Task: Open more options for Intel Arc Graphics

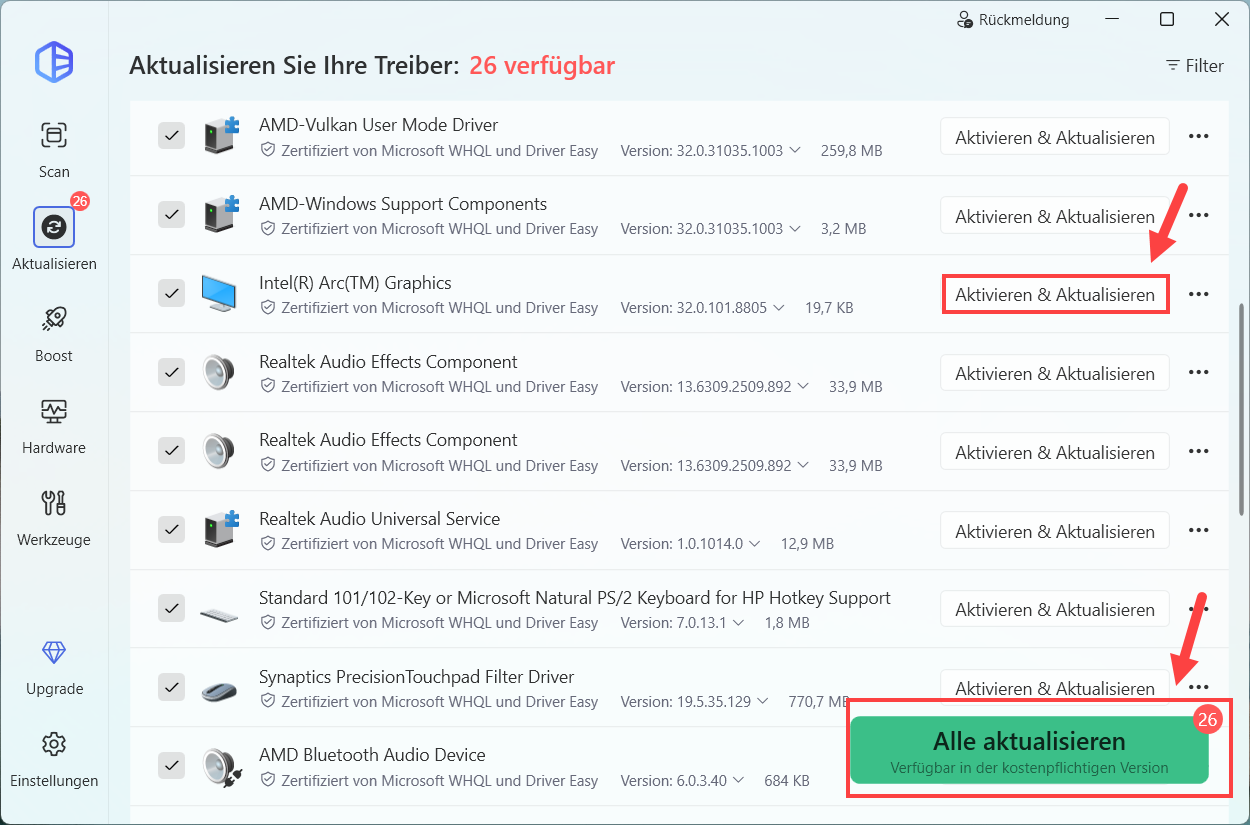Action: (1199, 294)
